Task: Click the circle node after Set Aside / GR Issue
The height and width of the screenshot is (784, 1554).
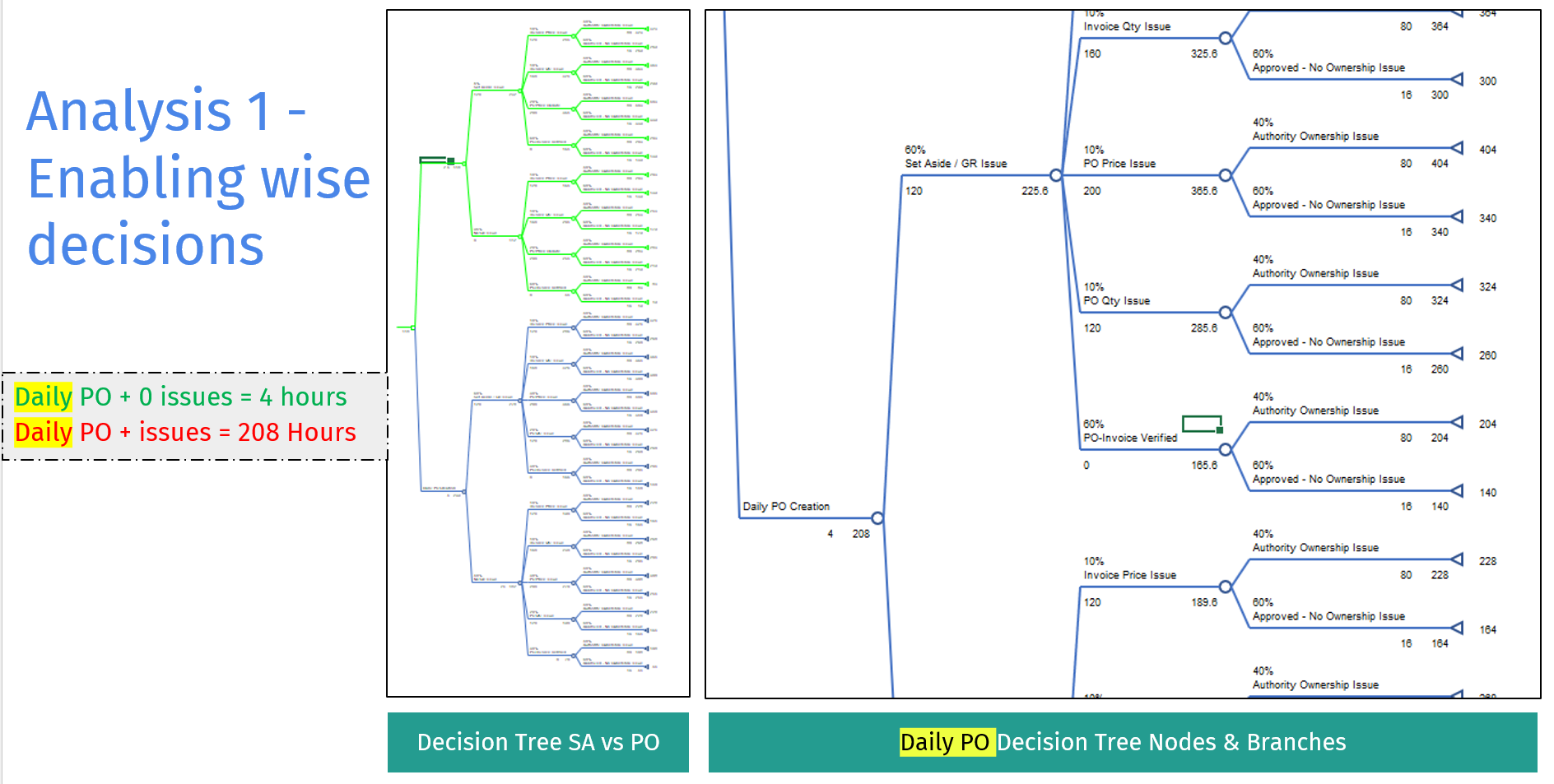Action: [1056, 175]
